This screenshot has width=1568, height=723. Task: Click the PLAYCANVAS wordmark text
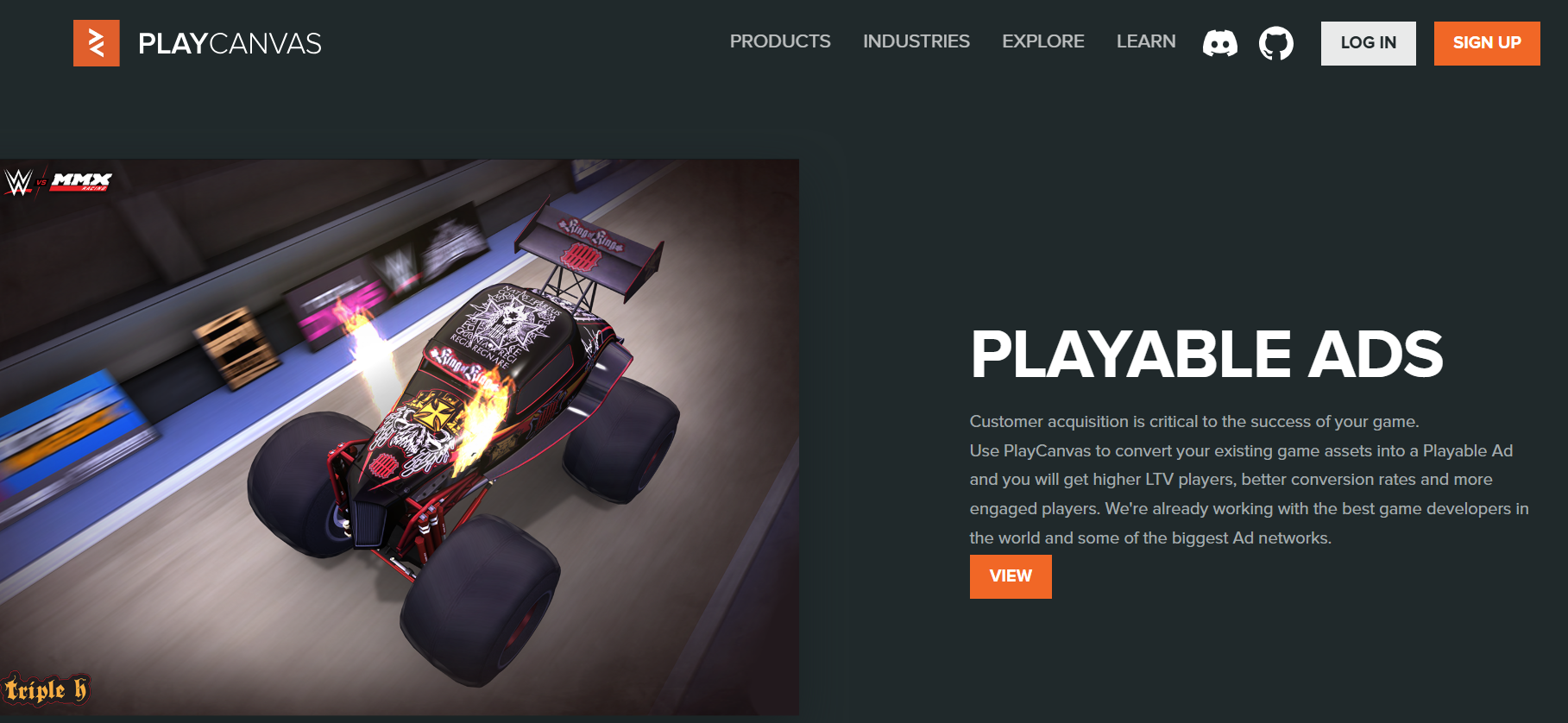(x=230, y=43)
